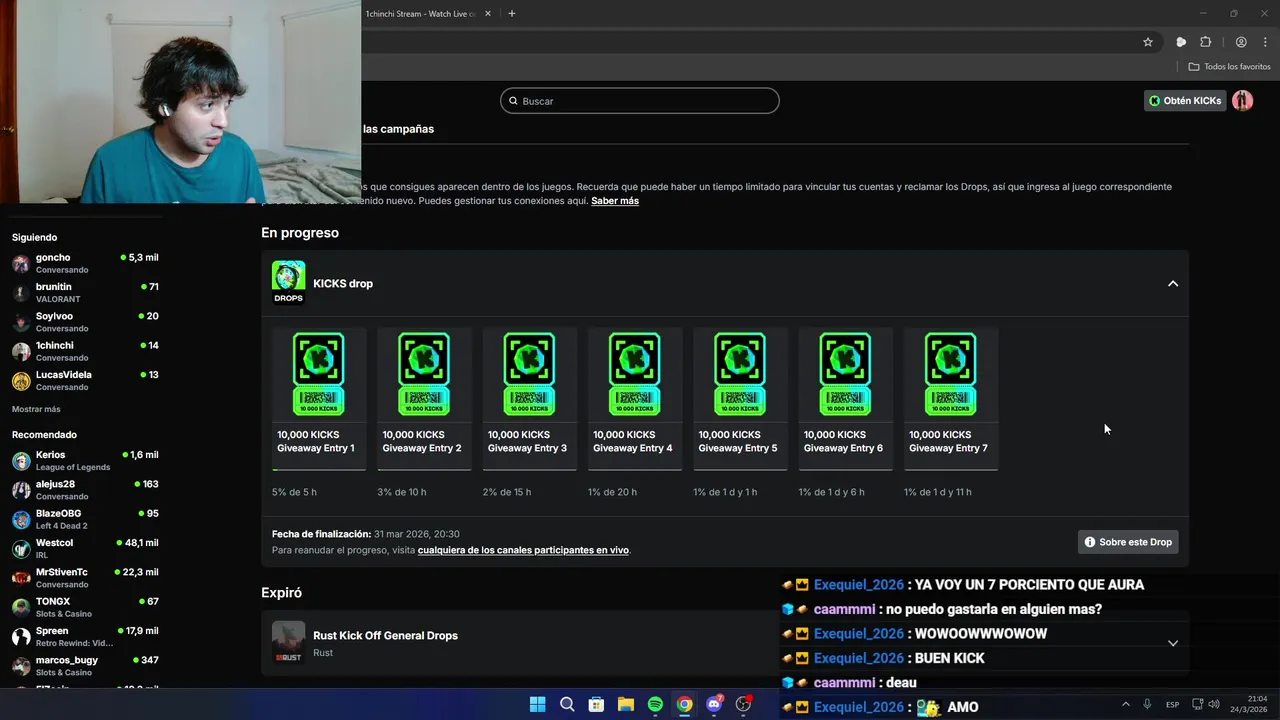The width and height of the screenshot is (1280, 720).
Task: Click TONGX avatar in sidebar
Action: [x=21, y=607]
